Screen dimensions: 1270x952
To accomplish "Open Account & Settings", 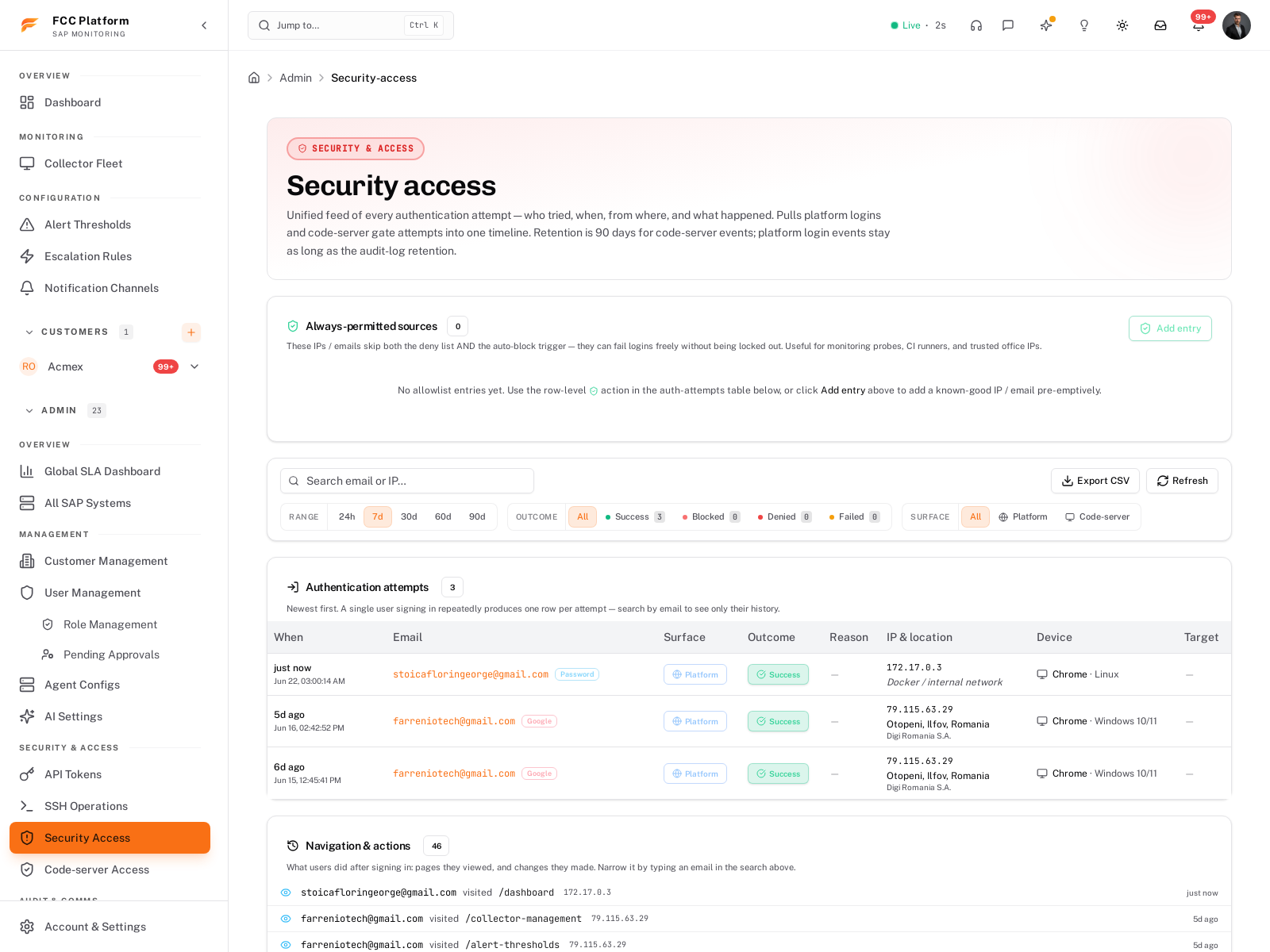I will 110,927.
